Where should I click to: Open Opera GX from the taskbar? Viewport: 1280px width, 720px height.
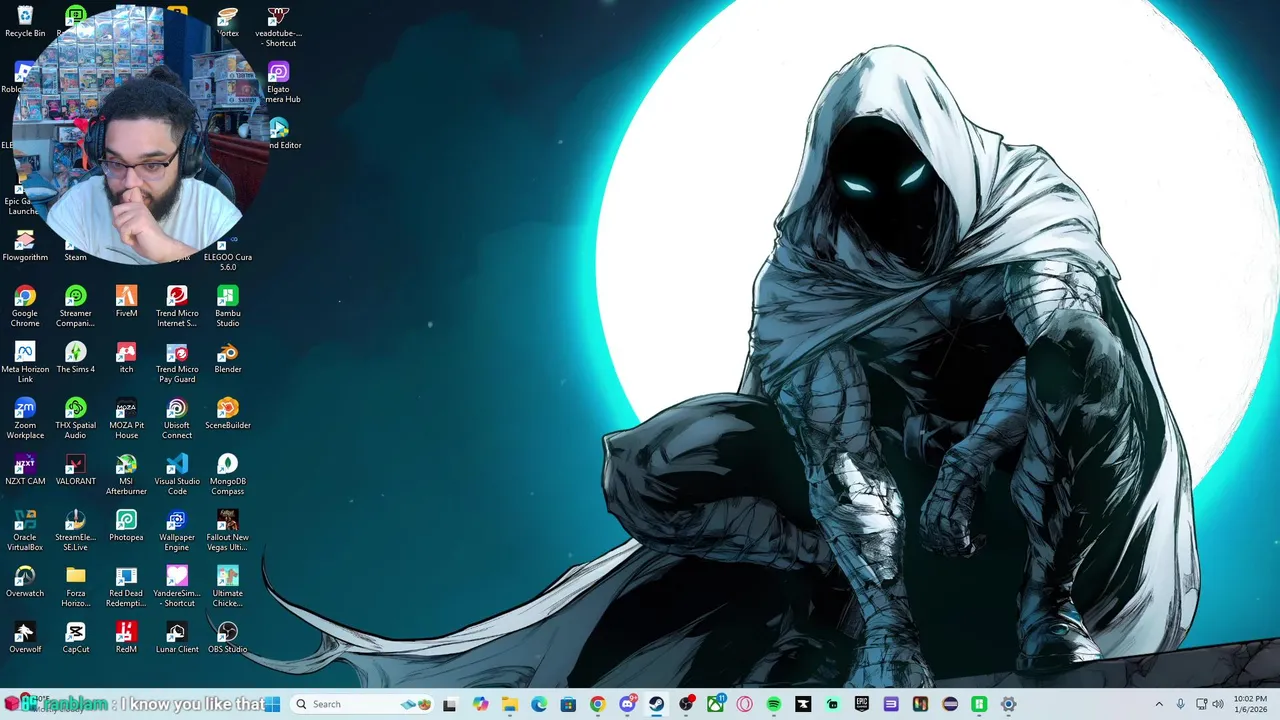pos(744,704)
